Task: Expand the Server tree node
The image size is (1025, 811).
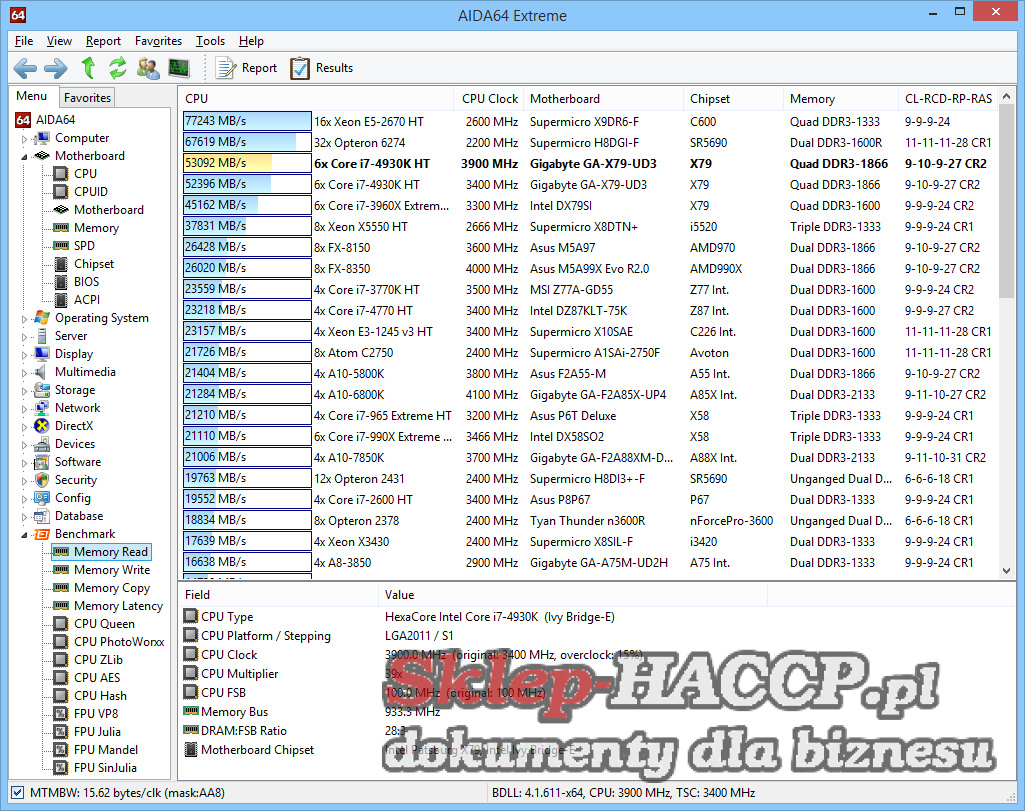Action: [x=24, y=337]
